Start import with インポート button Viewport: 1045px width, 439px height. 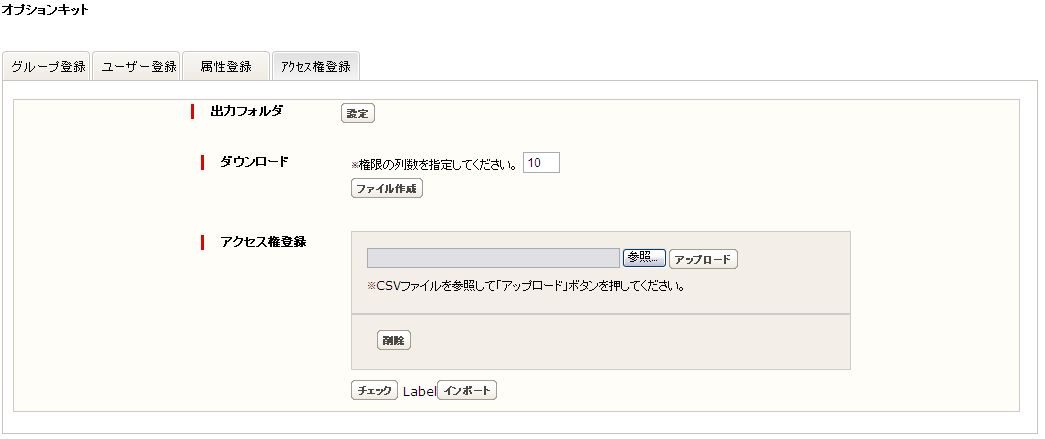click(x=467, y=390)
